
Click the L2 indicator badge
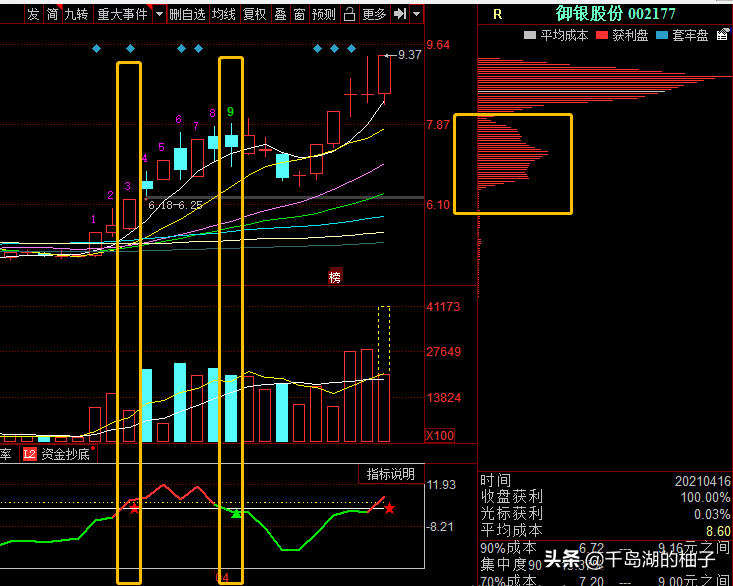pyautogui.click(x=29, y=454)
